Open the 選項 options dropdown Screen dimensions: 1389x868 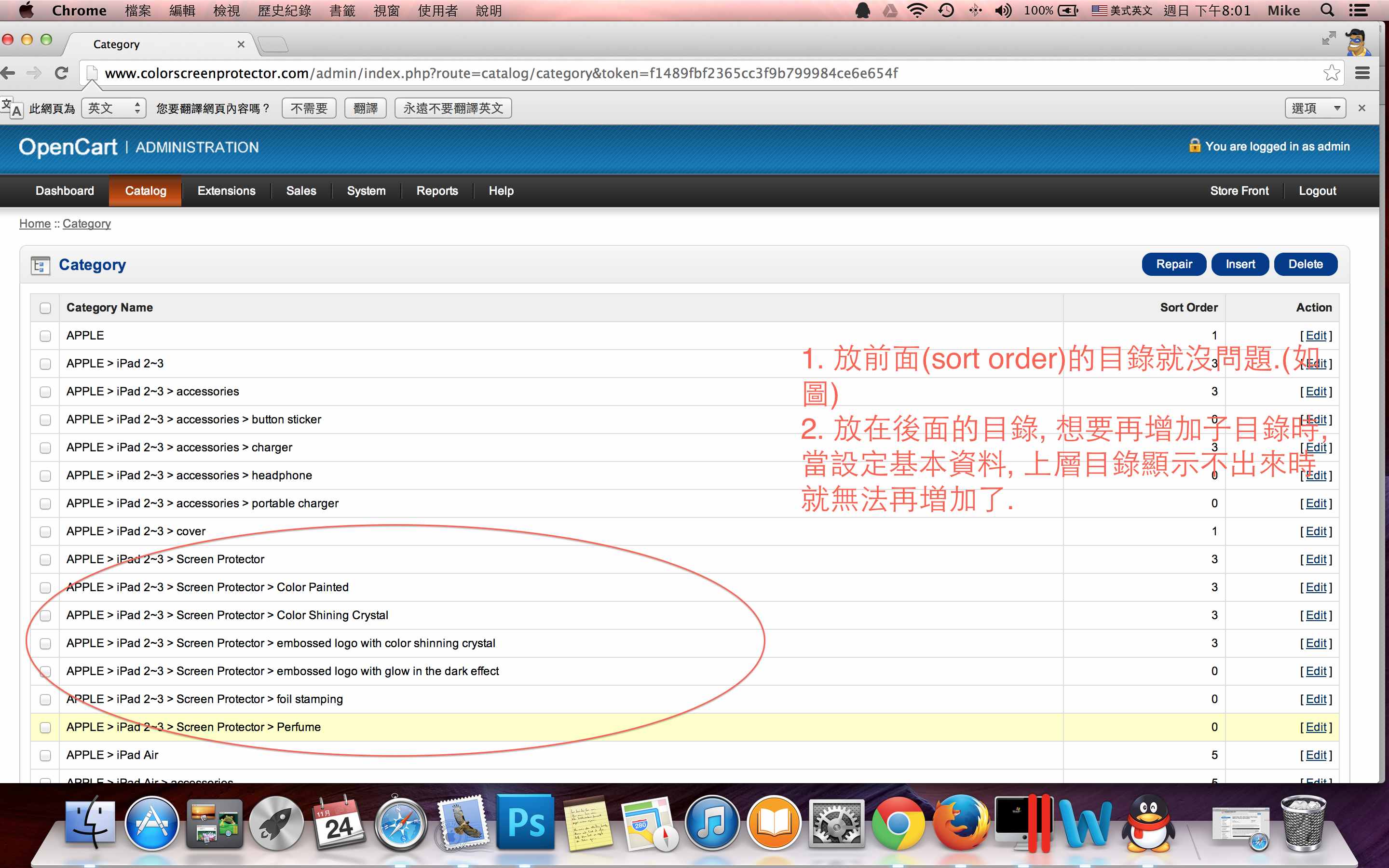click(x=1315, y=108)
